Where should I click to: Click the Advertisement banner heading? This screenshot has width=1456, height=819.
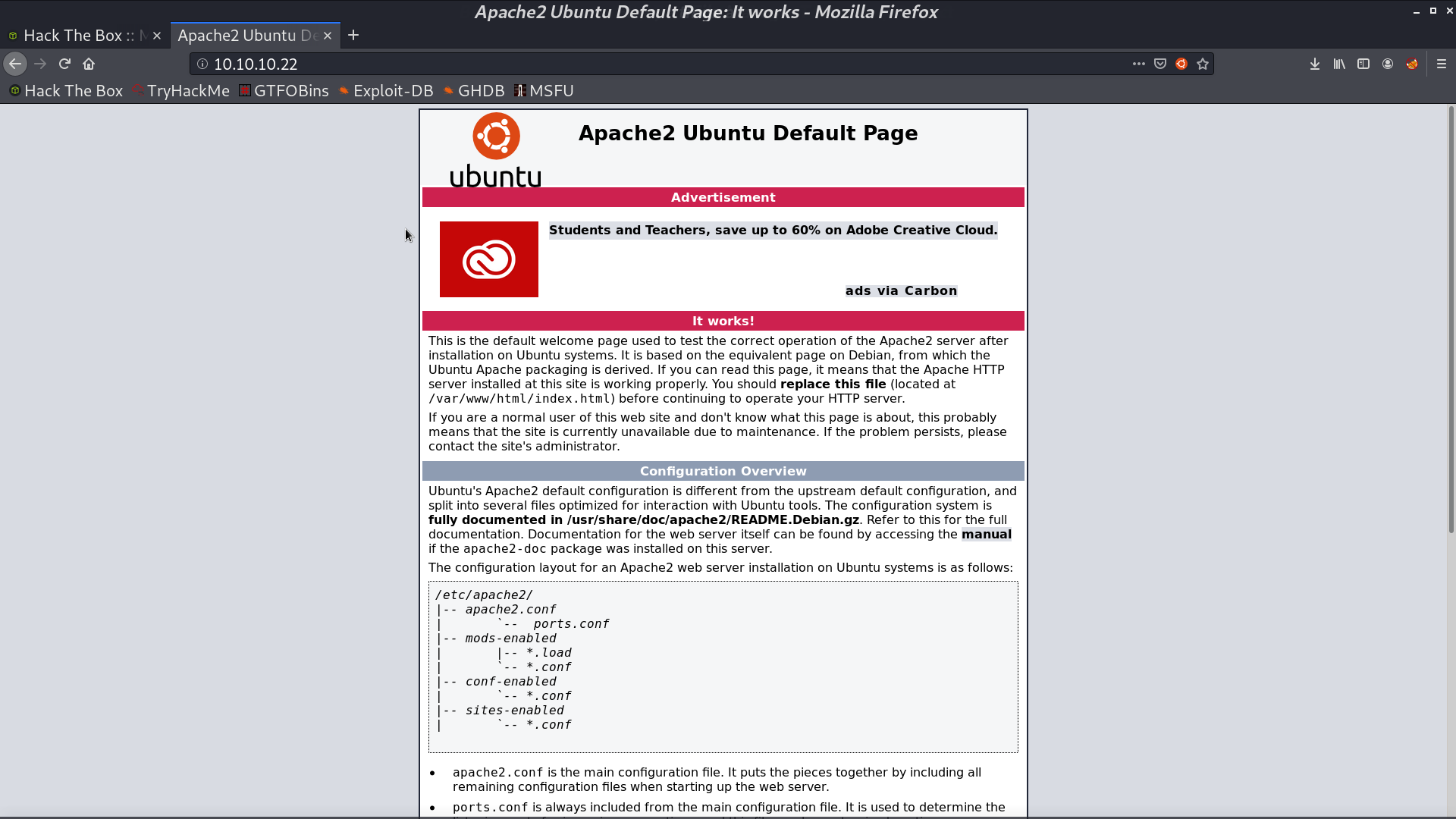(x=723, y=198)
